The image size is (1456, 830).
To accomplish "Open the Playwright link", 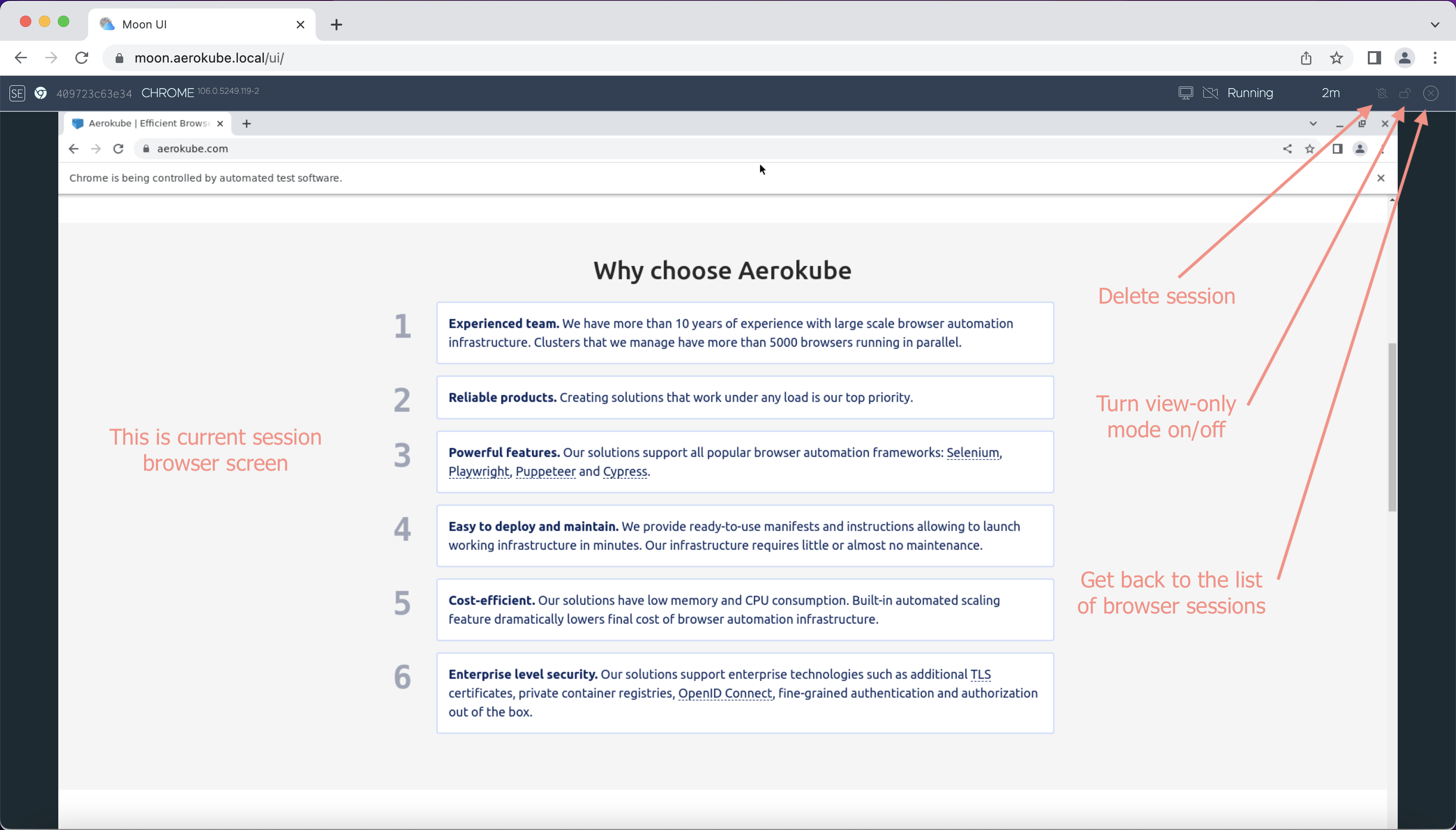I will point(479,471).
